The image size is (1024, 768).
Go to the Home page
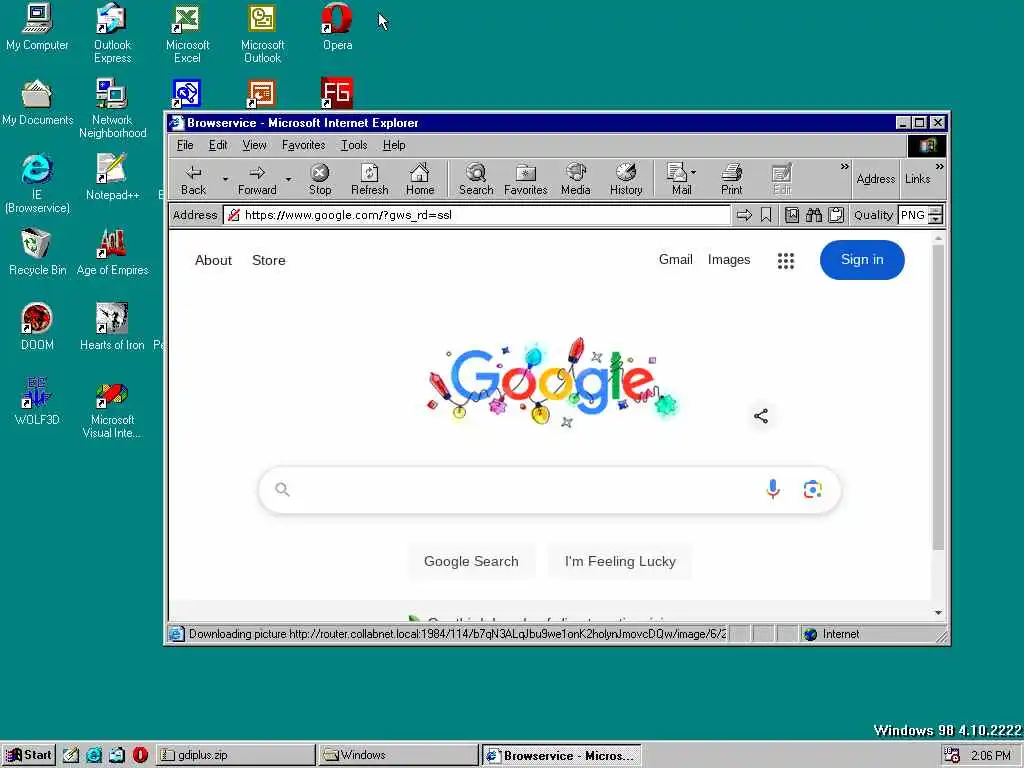[x=420, y=180]
